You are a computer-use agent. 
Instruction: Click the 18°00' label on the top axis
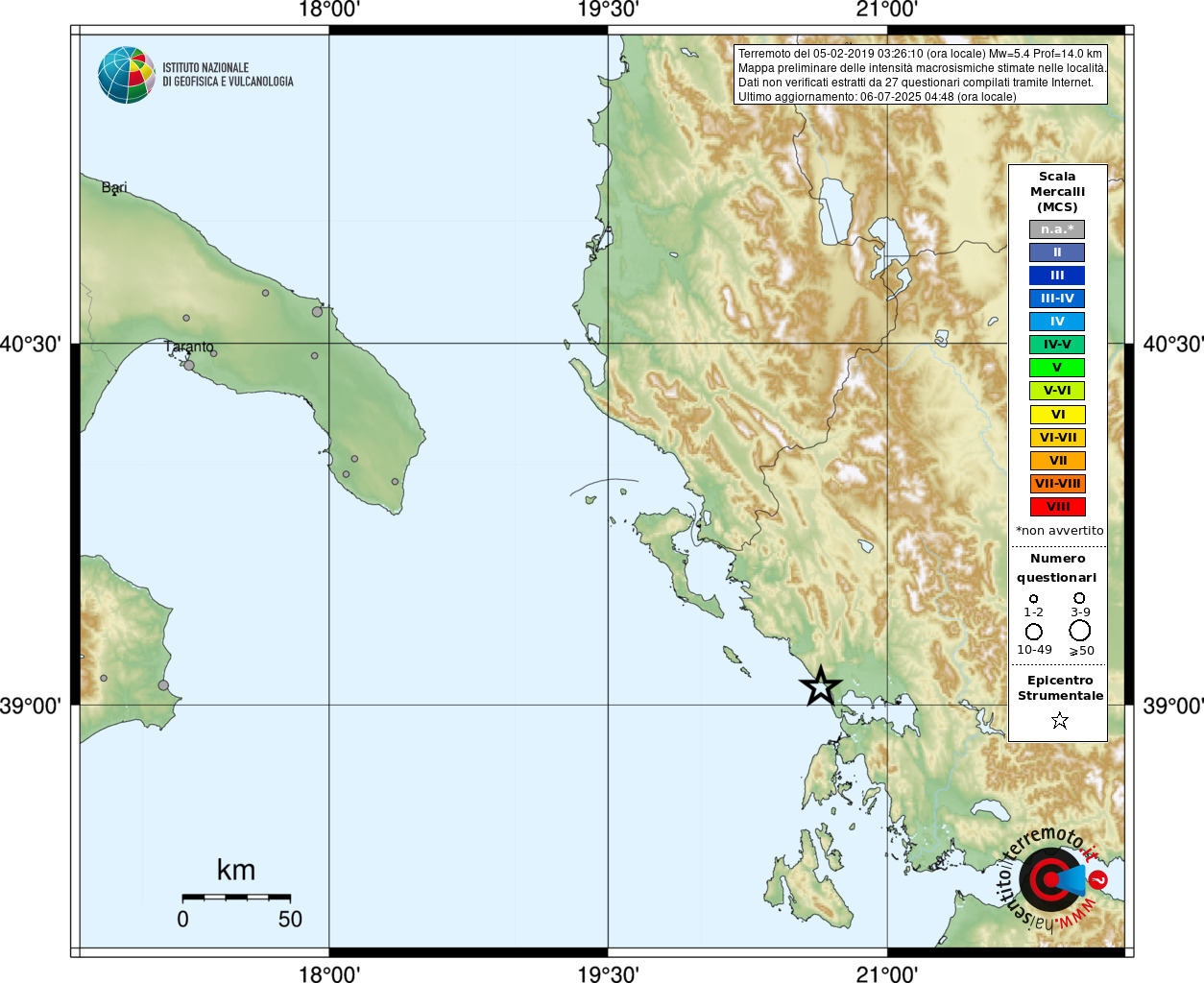click(x=329, y=10)
